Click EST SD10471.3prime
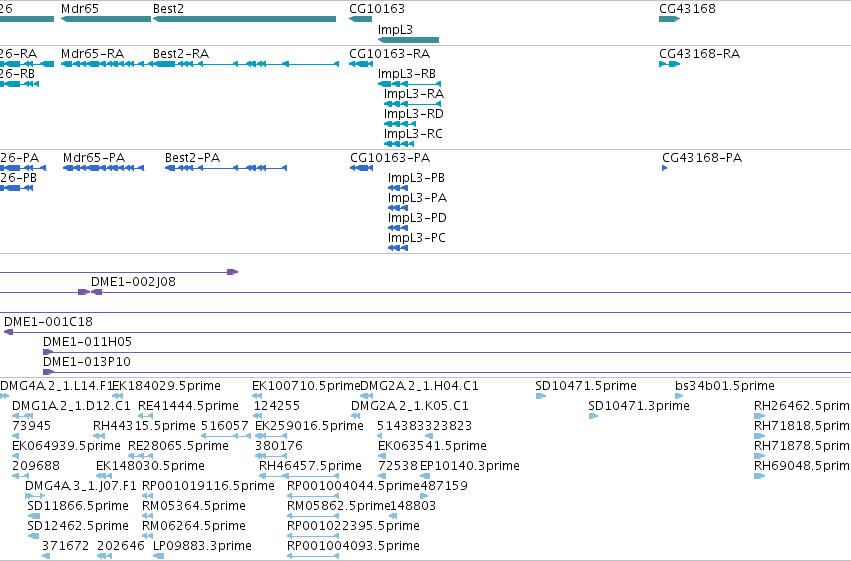851x561 pixels. click(639, 406)
